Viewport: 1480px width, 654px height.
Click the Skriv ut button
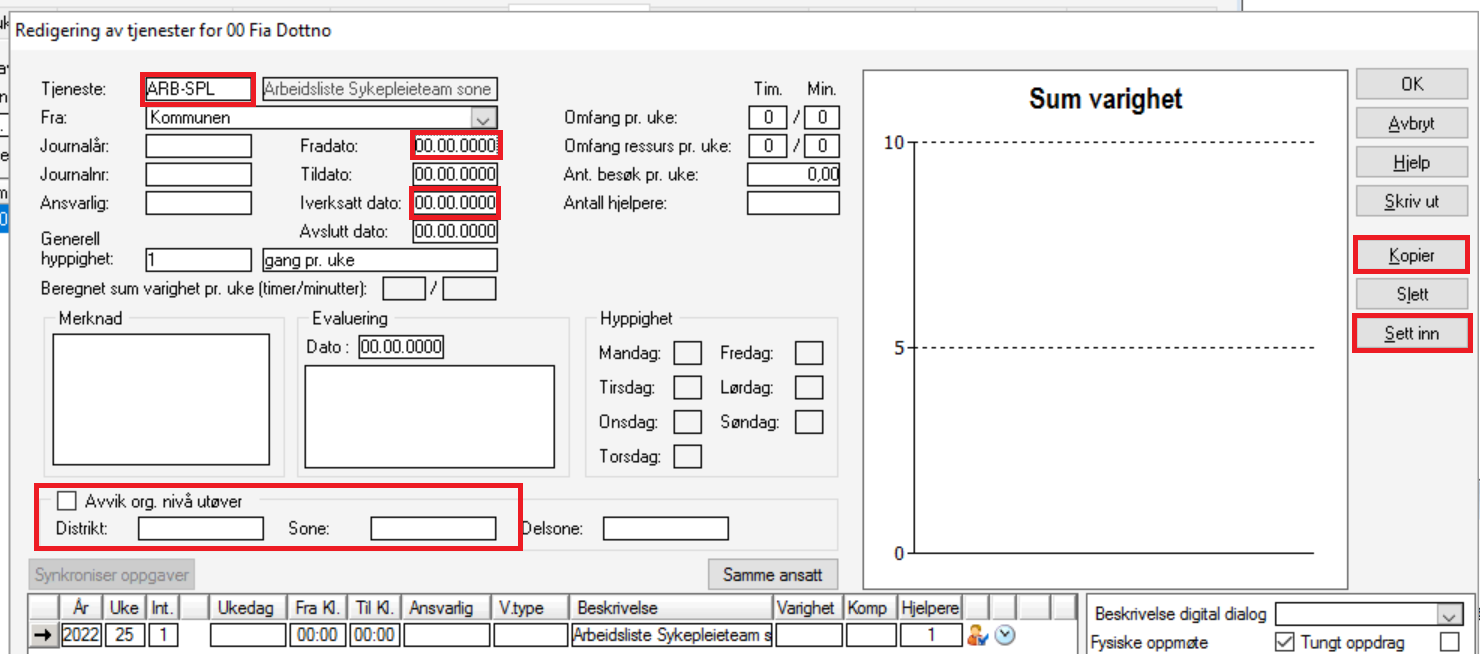1411,201
